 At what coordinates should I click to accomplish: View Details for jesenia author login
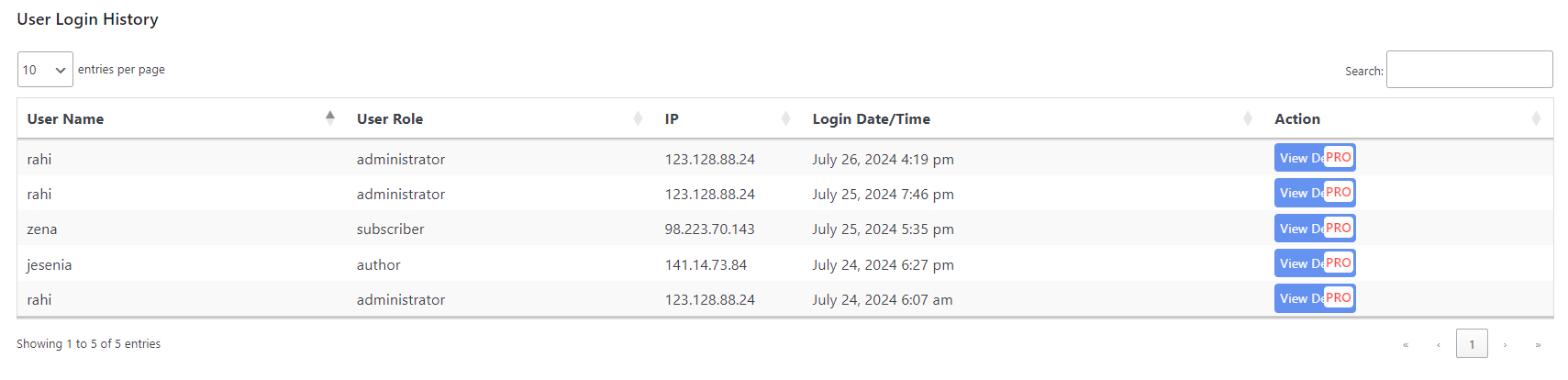tap(1299, 263)
